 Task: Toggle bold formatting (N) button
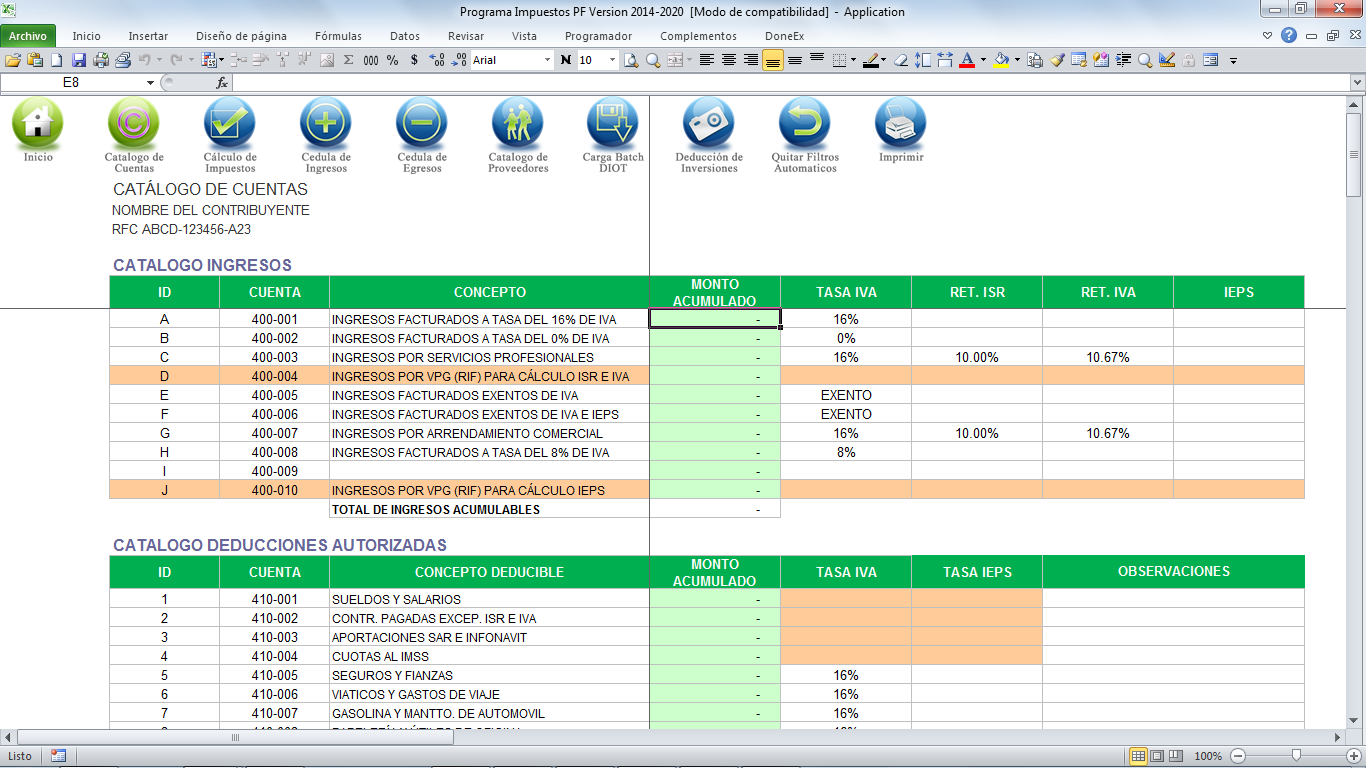pyautogui.click(x=566, y=60)
